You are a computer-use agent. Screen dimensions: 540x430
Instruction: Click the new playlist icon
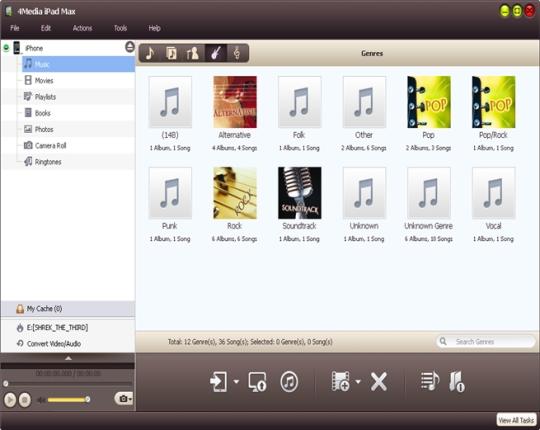[x=430, y=381]
